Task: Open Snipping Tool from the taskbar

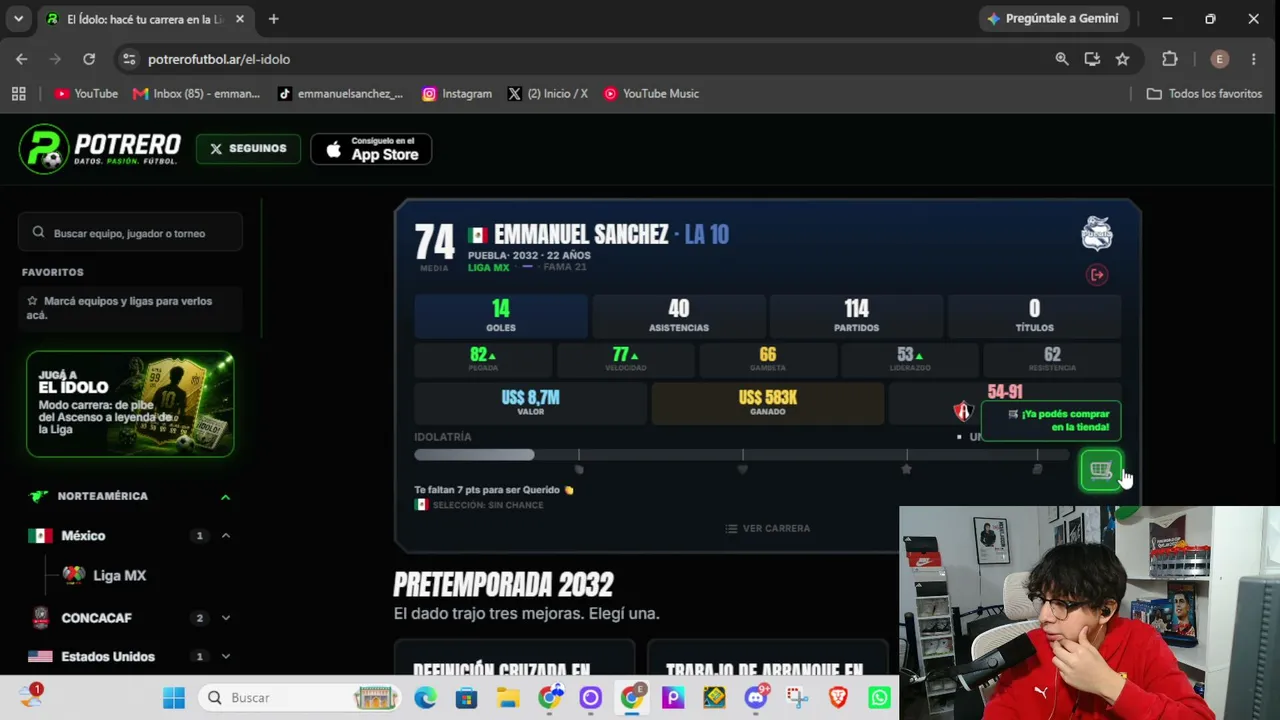Action: coord(797,697)
